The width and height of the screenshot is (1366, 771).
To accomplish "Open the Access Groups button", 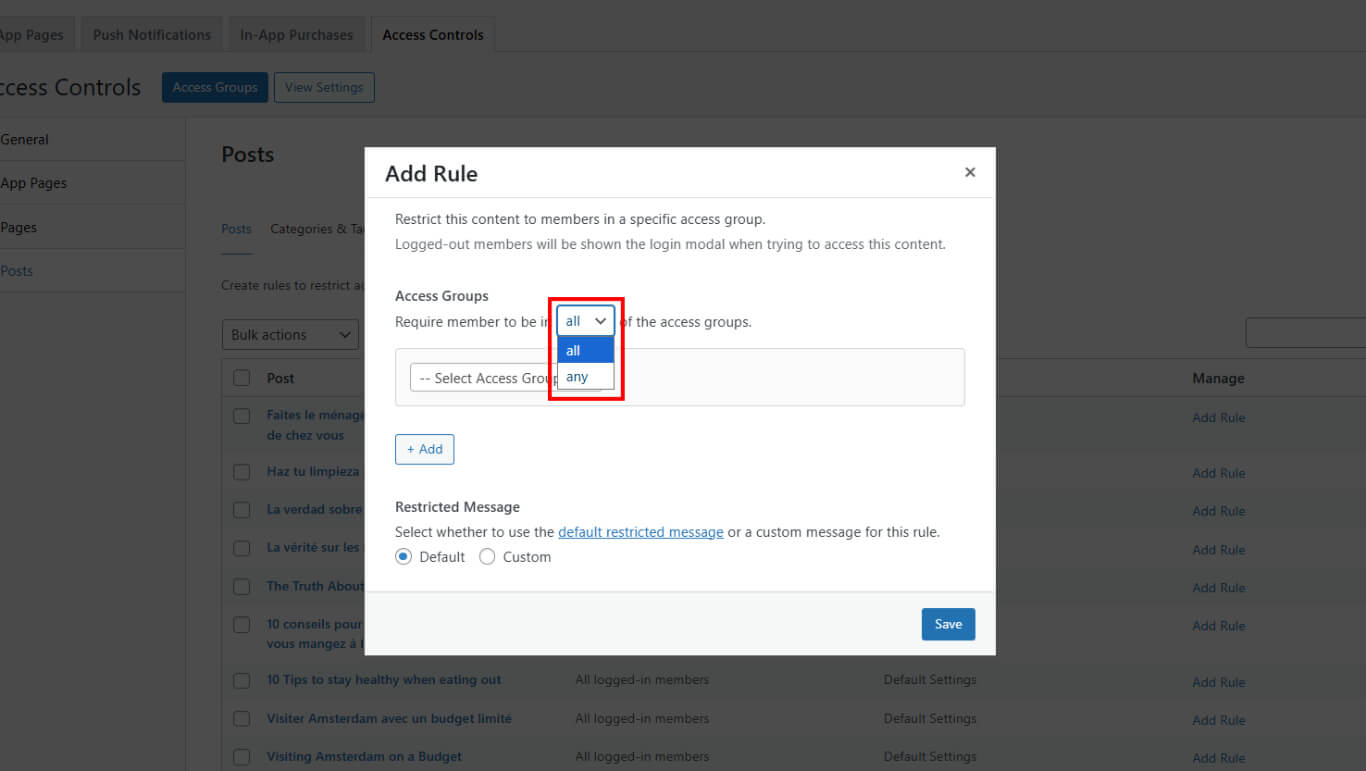I will click(x=215, y=87).
